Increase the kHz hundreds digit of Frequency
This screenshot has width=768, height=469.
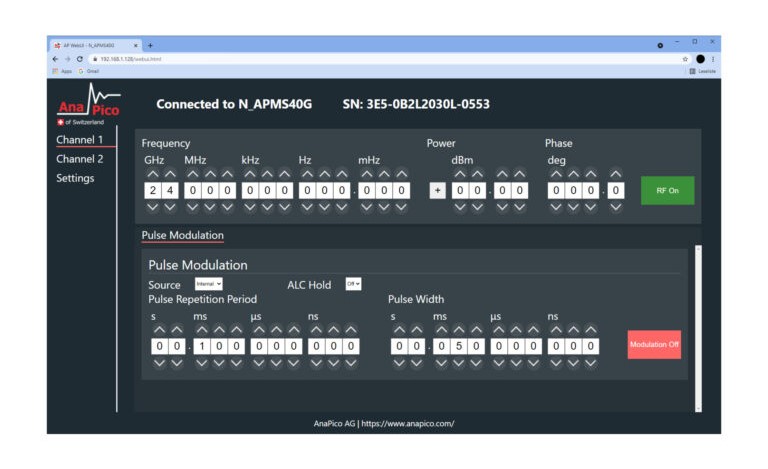[250, 174]
